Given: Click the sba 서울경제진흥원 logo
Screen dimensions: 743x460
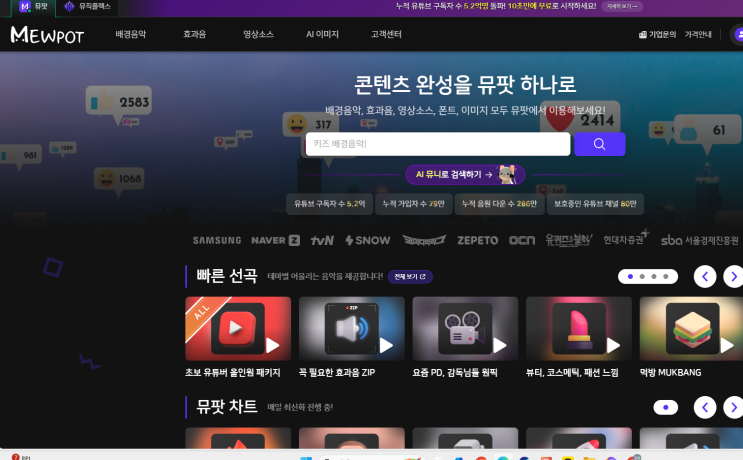Looking at the screenshot, I should [699, 241].
